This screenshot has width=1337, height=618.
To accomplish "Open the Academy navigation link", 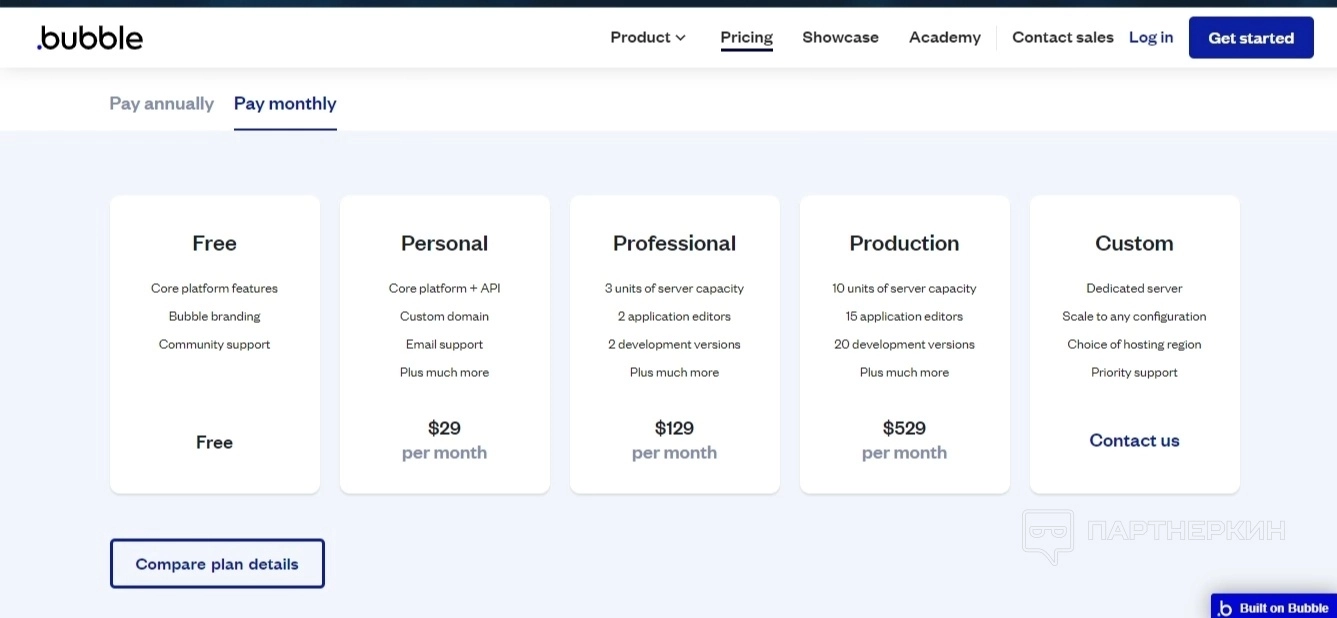I will (944, 38).
